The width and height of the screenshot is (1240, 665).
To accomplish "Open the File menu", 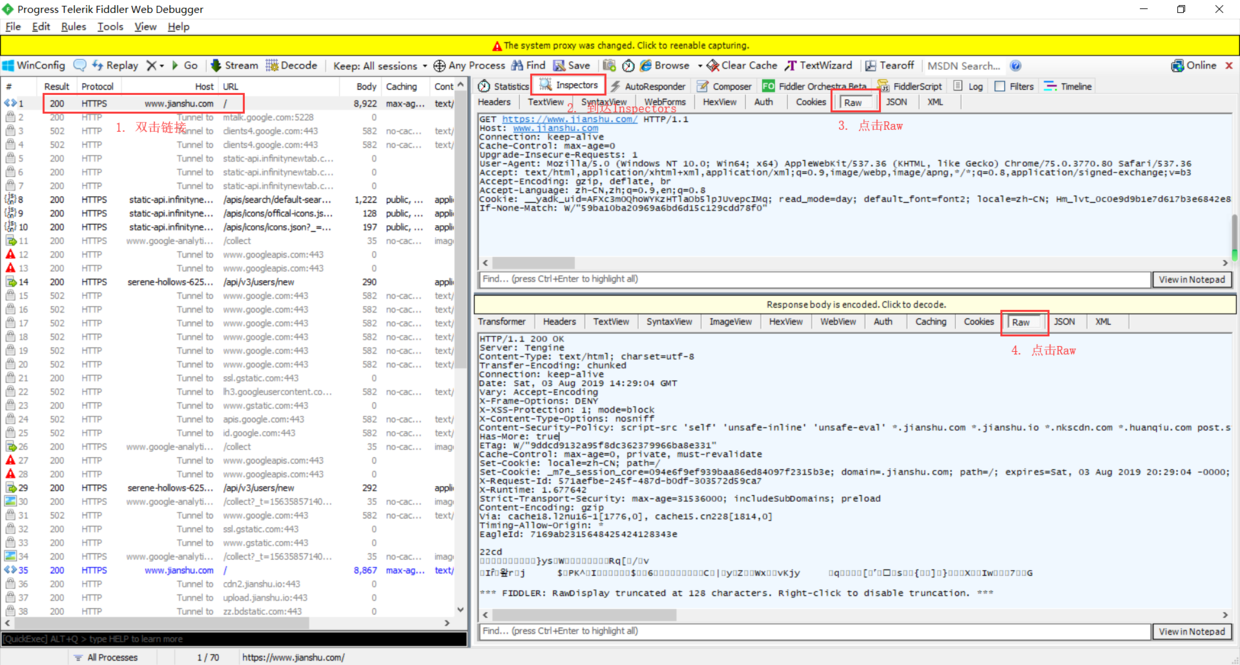I will [13, 27].
